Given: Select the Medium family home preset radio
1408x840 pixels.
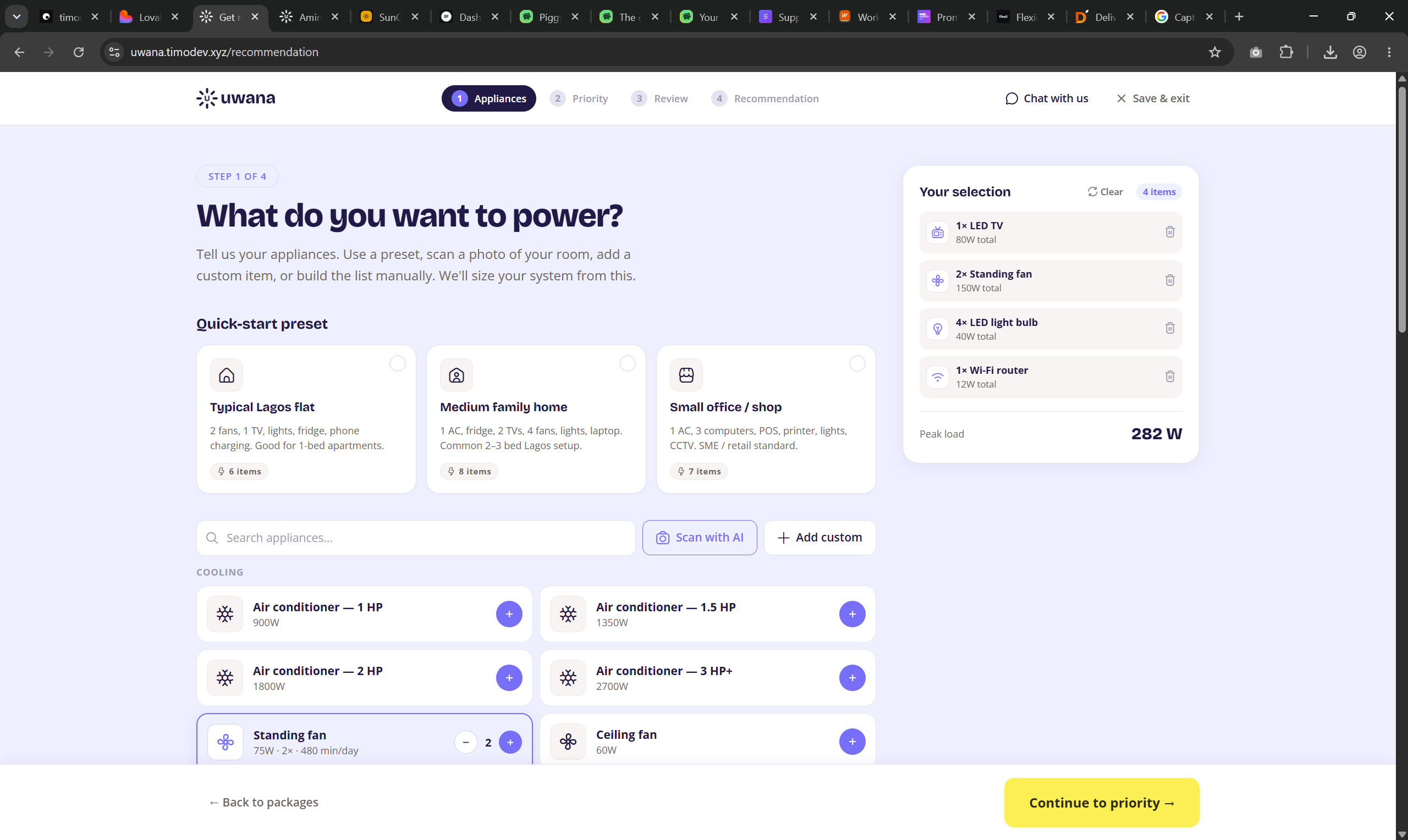Looking at the screenshot, I should click(x=628, y=363).
